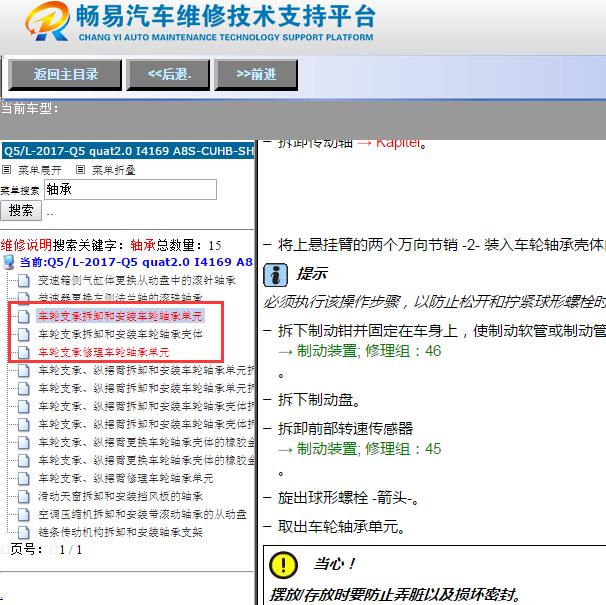Select the Q5/L-2017-Q5 quat2.0 vehicle header bar
606x605 pixels.
pos(128,151)
